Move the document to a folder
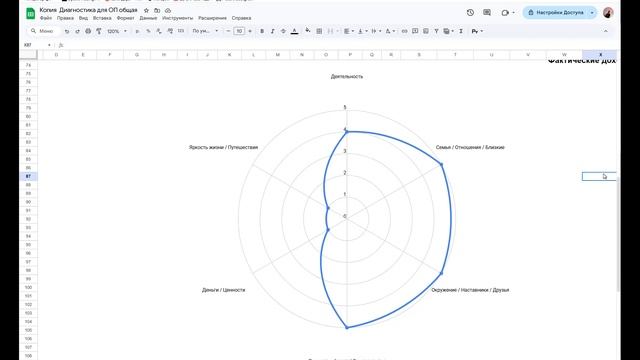Screen dimensions: 640x360 point(157,10)
